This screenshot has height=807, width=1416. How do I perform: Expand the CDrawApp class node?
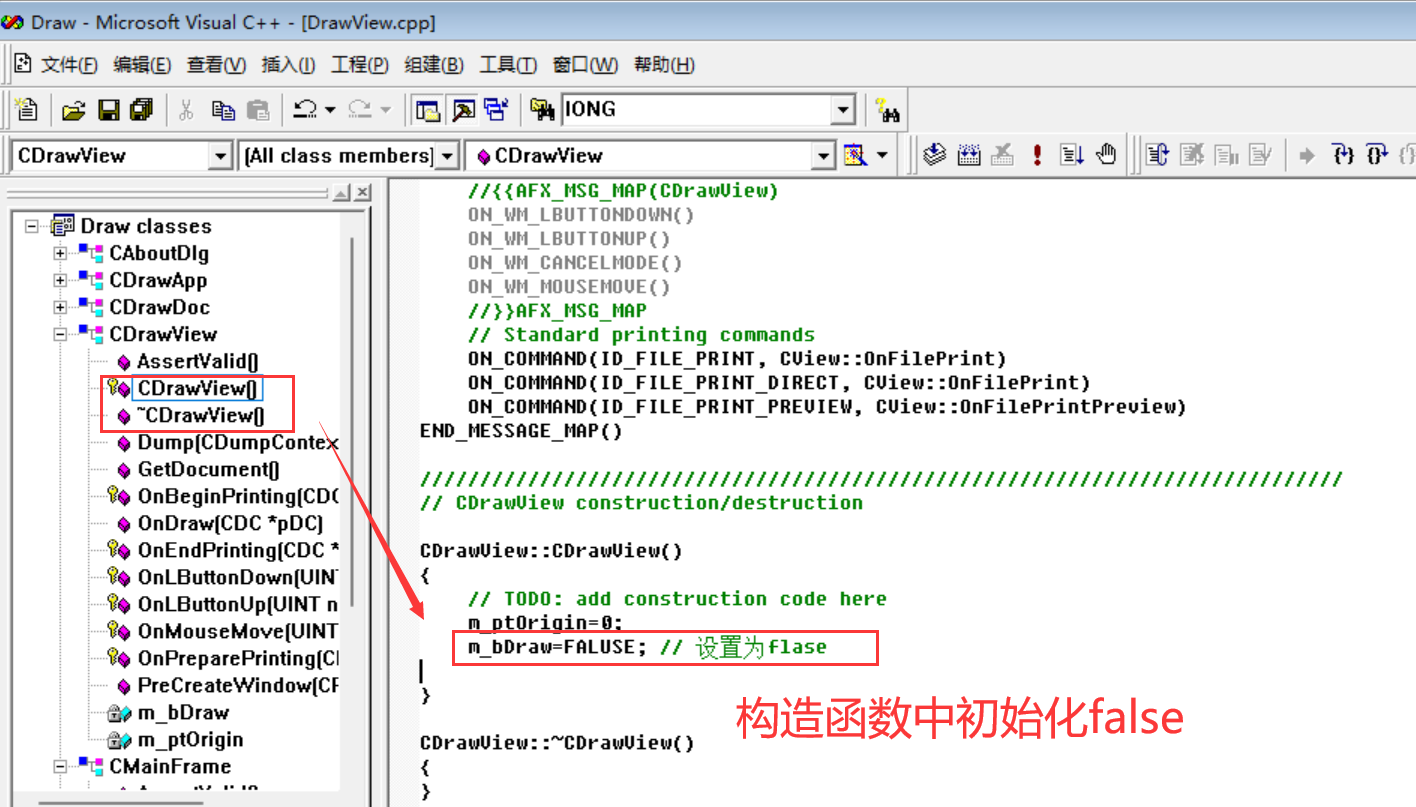[x=60, y=280]
